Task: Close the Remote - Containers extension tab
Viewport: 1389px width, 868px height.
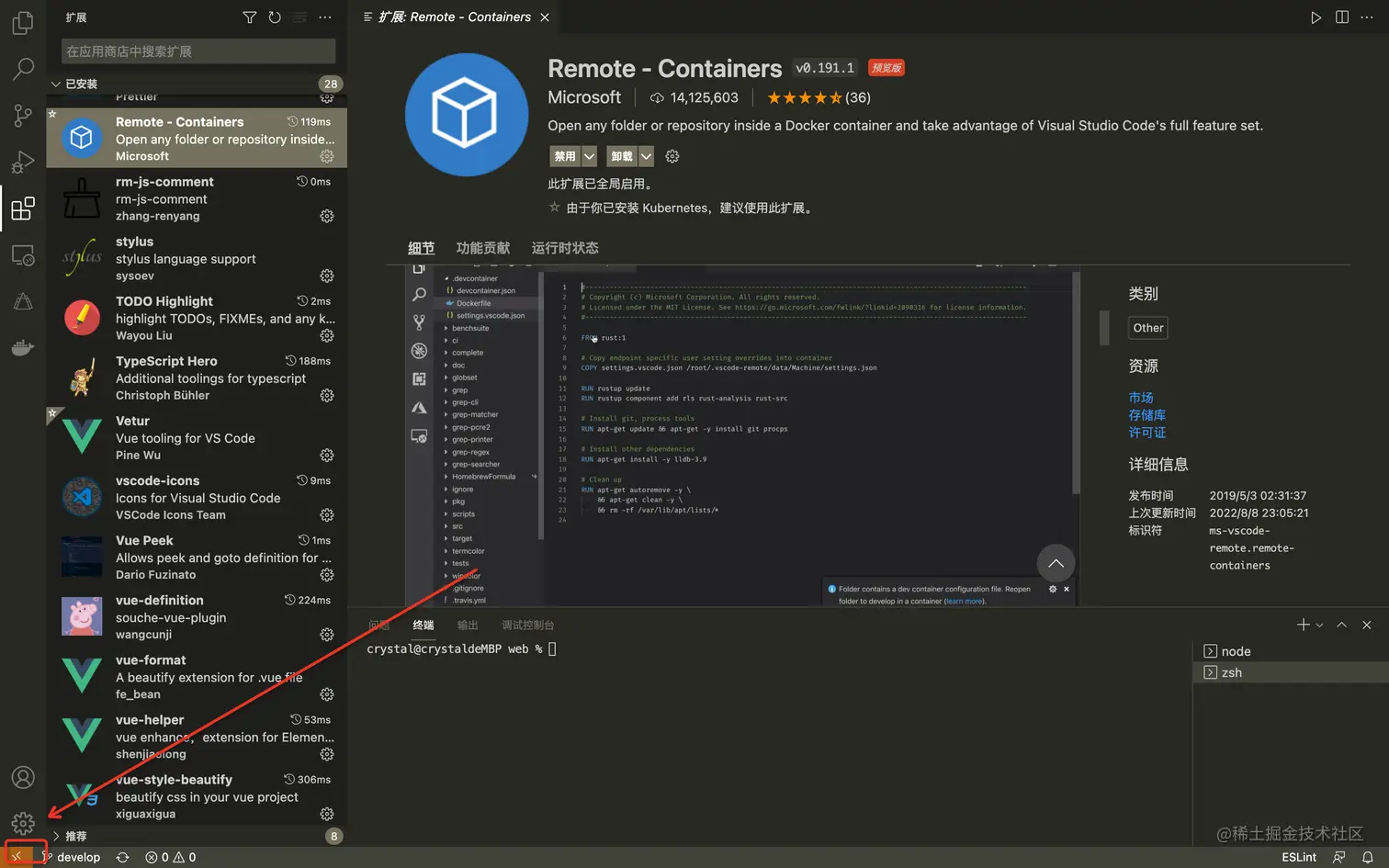Action: pos(545,17)
